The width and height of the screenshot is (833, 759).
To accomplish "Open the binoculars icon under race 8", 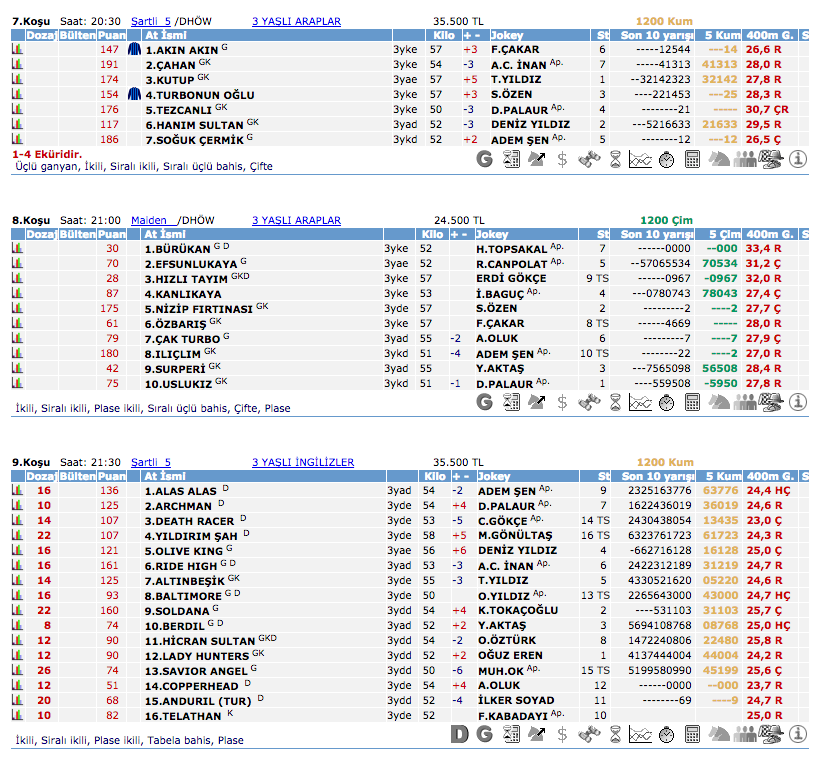I will click(x=589, y=402).
